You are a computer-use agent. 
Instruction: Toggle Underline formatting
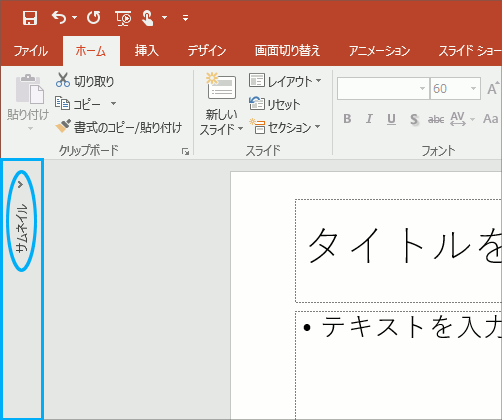[x=391, y=119]
